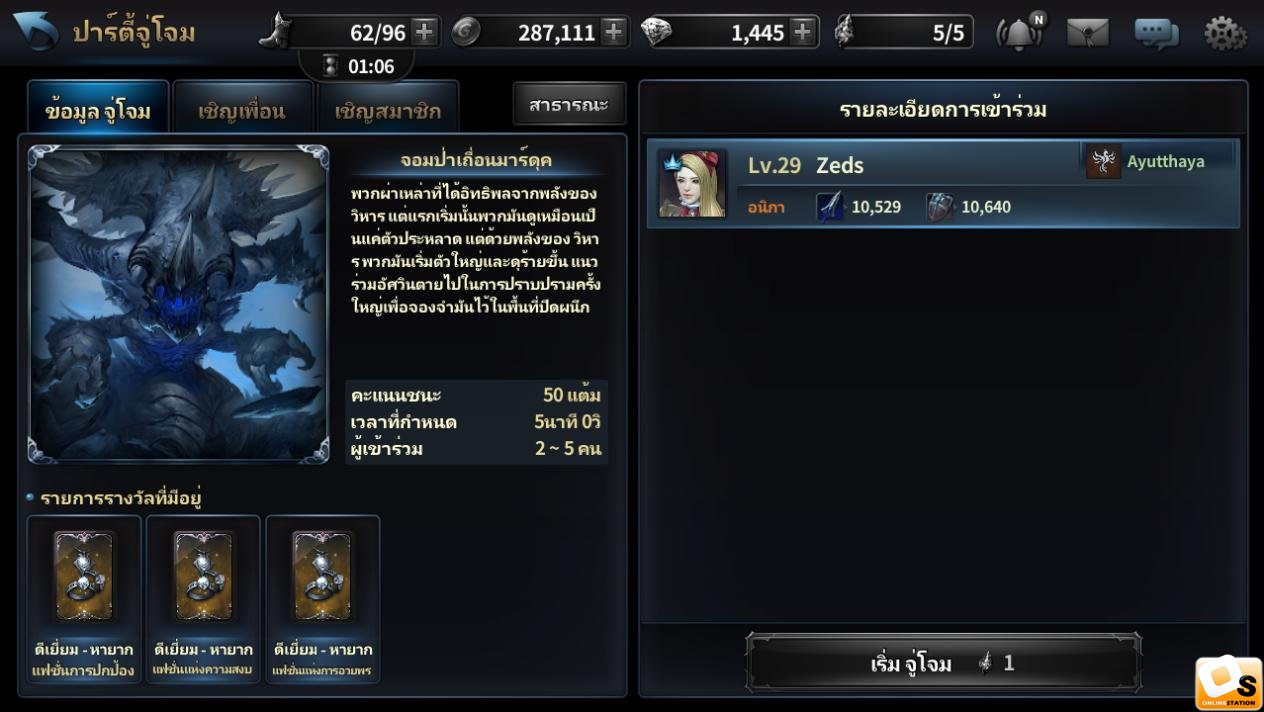Click the back arrow icon

tap(36, 31)
